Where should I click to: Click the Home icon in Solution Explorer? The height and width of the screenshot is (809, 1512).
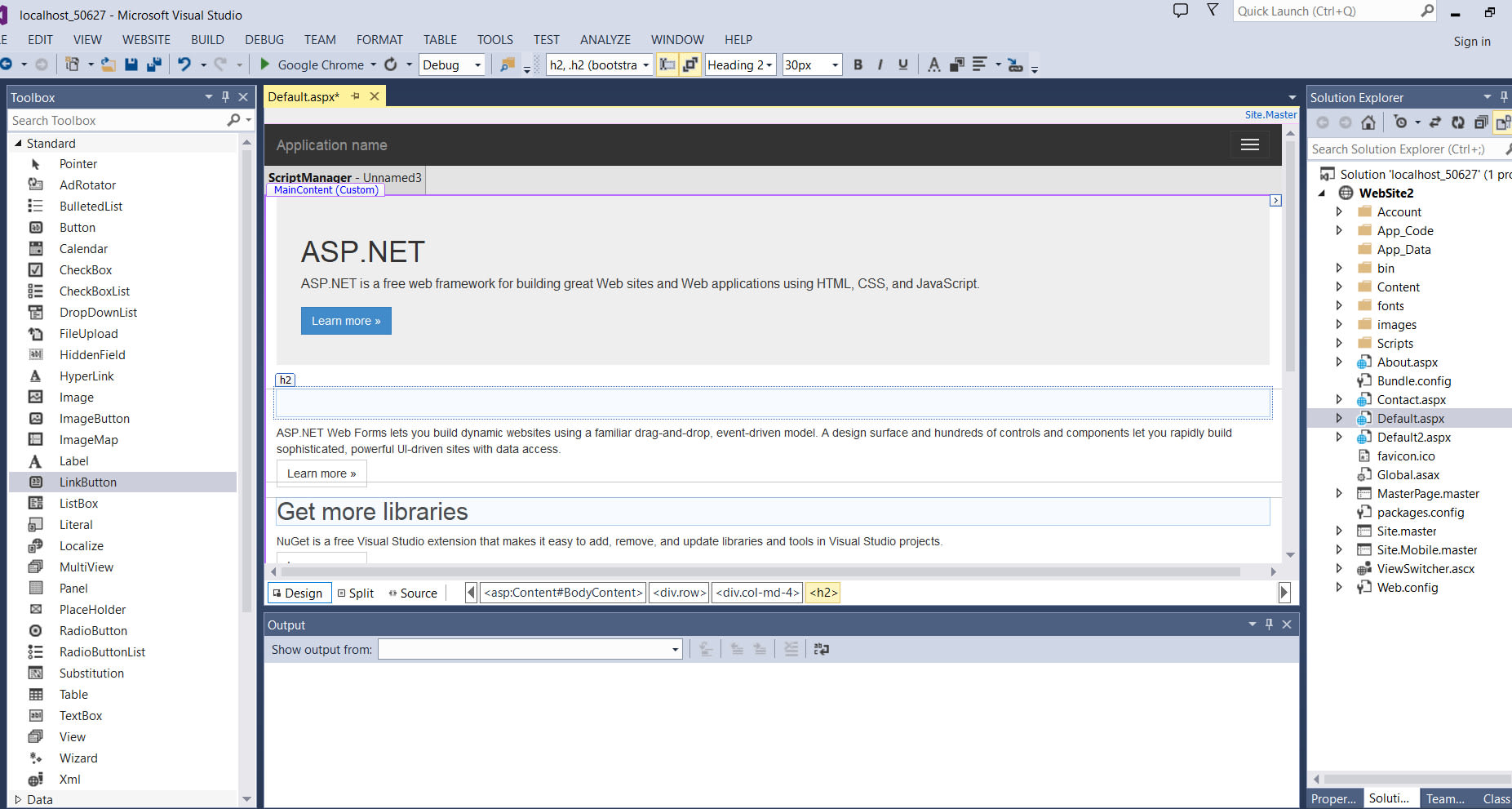click(1368, 122)
